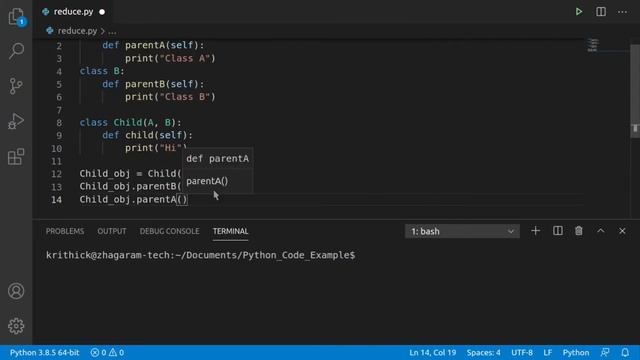640x360 pixels.
Task: Open the Explorer view in activity bar
Action: pos(16,17)
